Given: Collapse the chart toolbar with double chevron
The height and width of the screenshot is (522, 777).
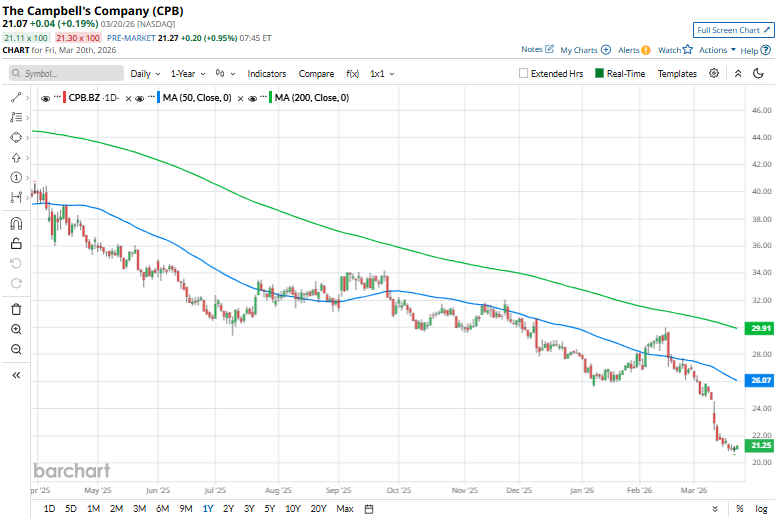Looking at the screenshot, I should pyautogui.click(x=738, y=73).
